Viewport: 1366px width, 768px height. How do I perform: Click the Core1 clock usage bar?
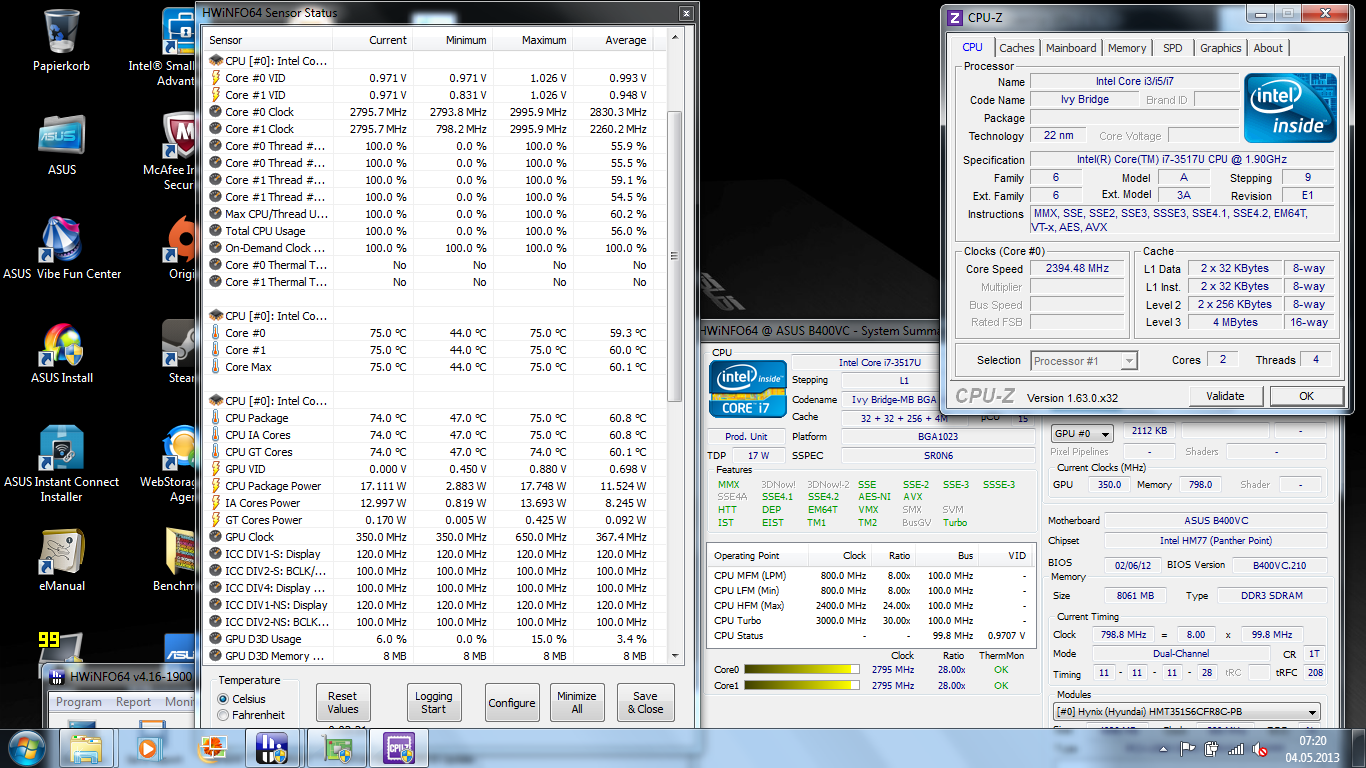pos(800,686)
